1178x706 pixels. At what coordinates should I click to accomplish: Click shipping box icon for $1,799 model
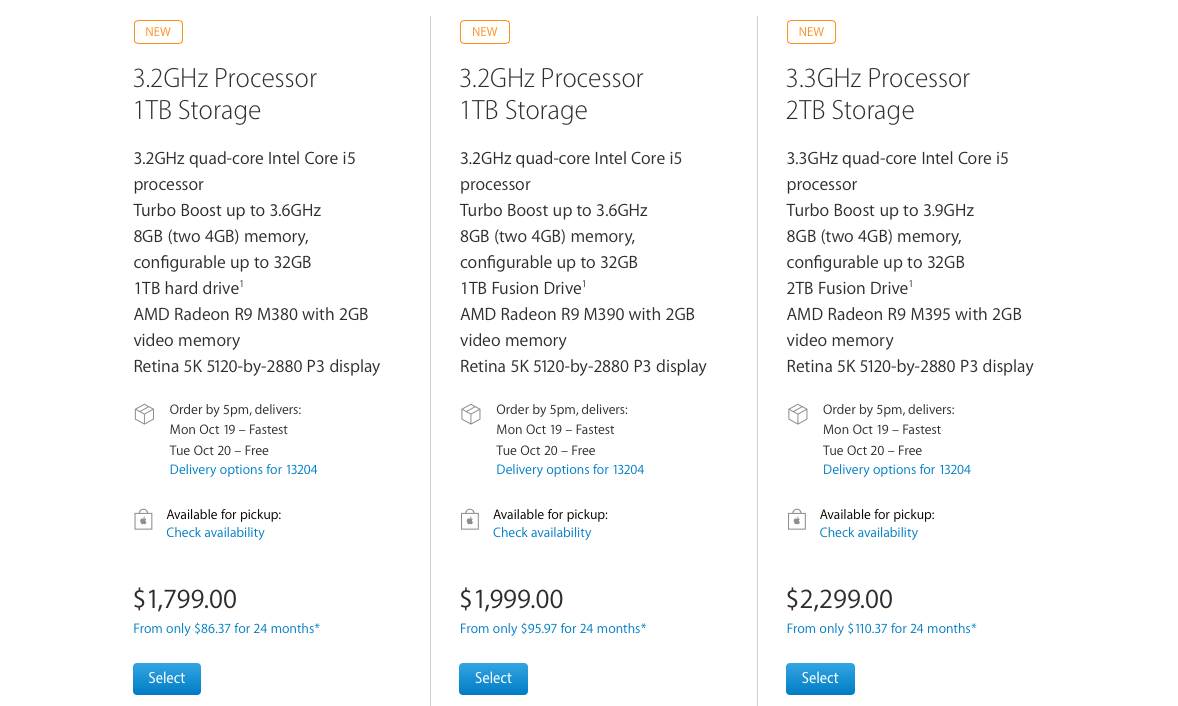pos(144,414)
